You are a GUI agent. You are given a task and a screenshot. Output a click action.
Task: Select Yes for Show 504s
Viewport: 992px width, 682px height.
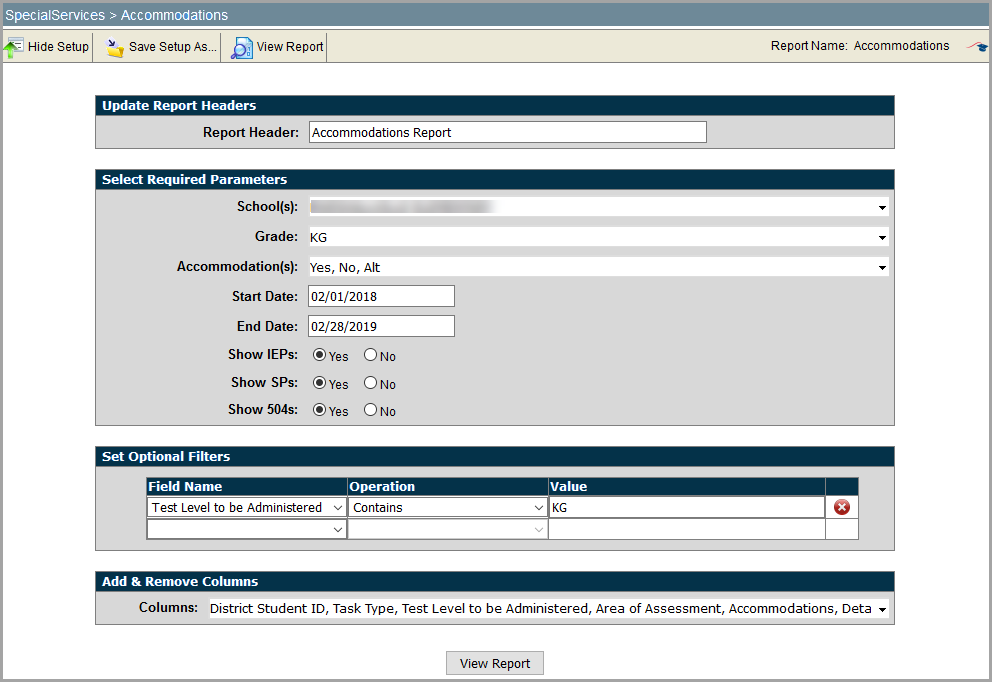(x=319, y=410)
